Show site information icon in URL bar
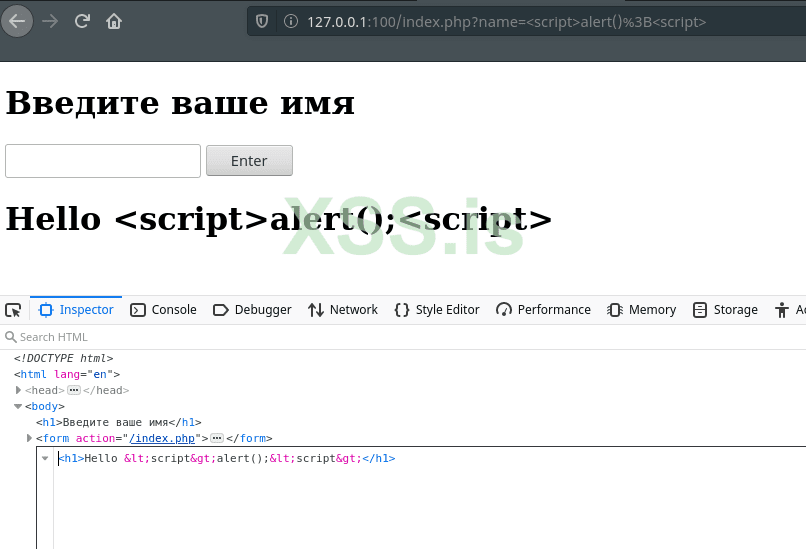Image resolution: width=806 pixels, height=549 pixels. (290, 22)
